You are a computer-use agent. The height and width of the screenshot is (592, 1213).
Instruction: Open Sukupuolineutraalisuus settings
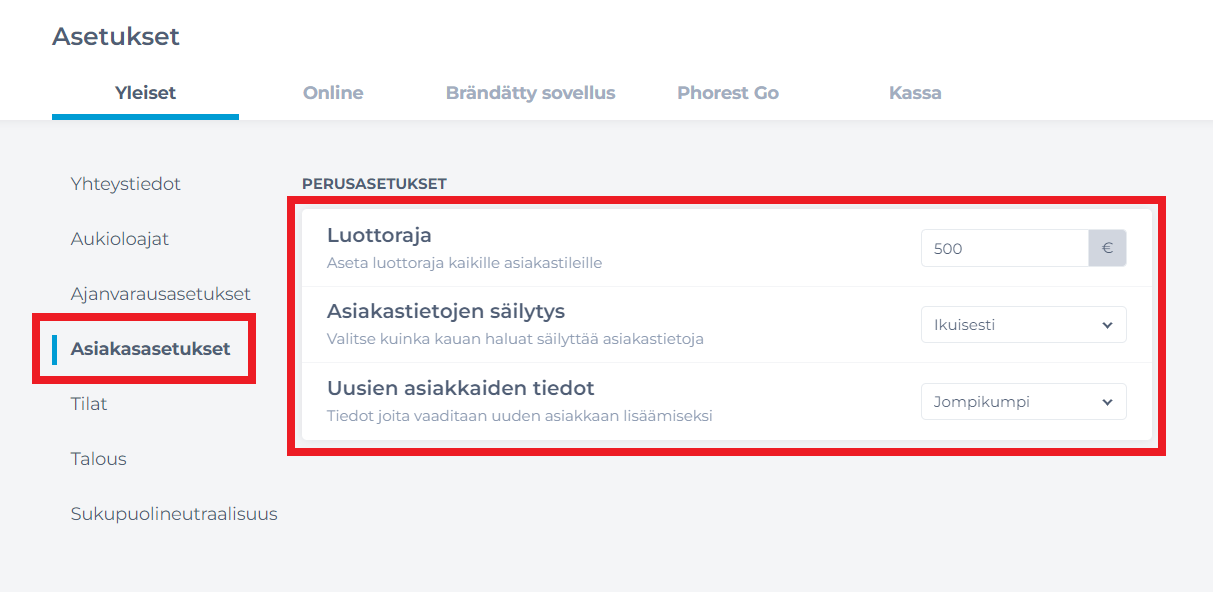(x=174, y=514)
